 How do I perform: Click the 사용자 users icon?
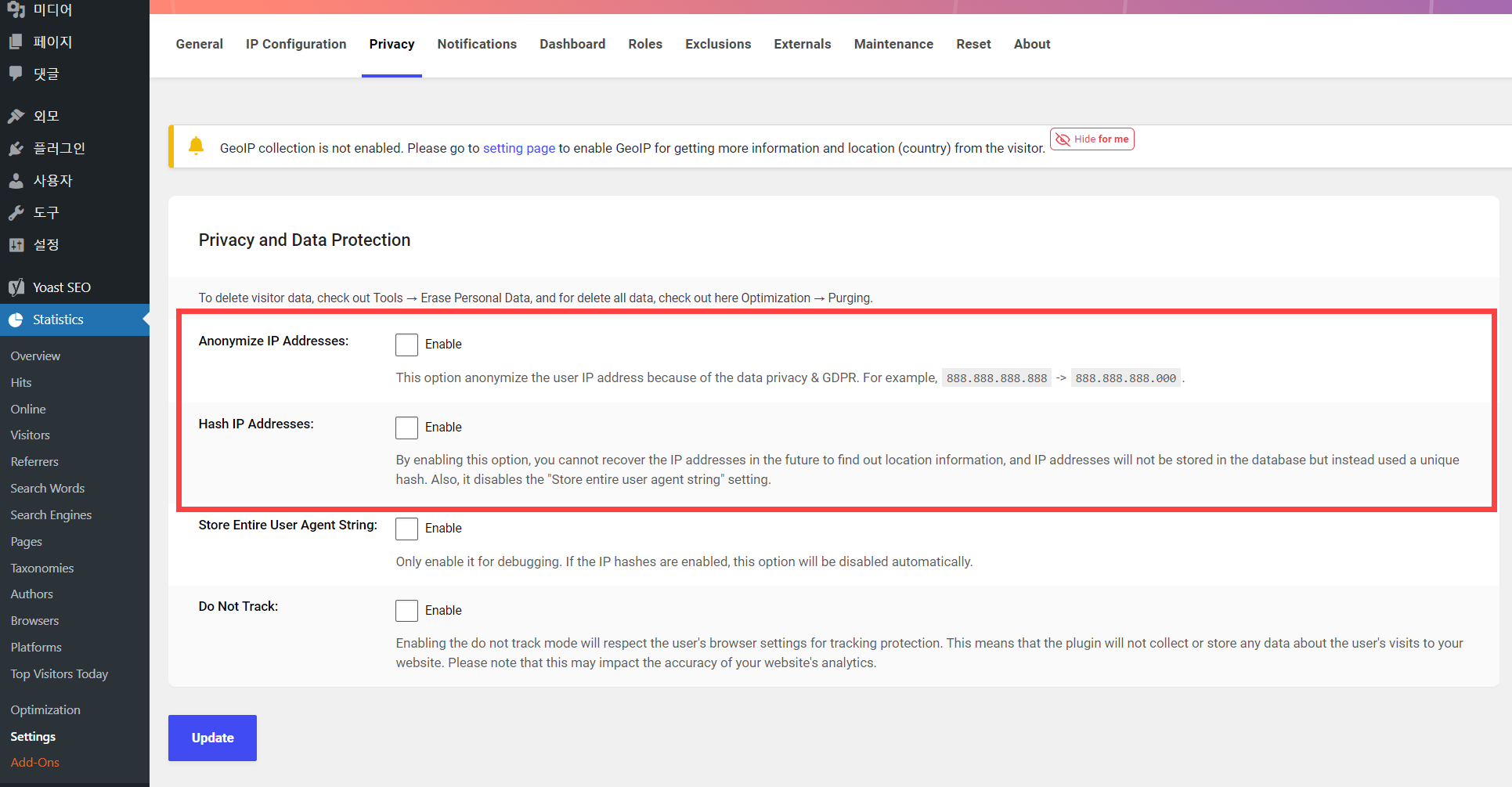coord(16,180)
